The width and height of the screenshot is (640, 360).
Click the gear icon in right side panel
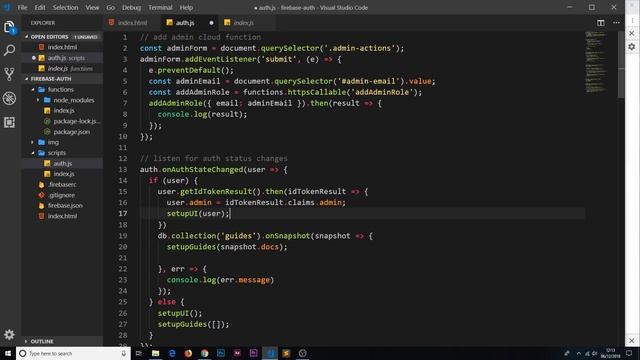pos(632,47)
